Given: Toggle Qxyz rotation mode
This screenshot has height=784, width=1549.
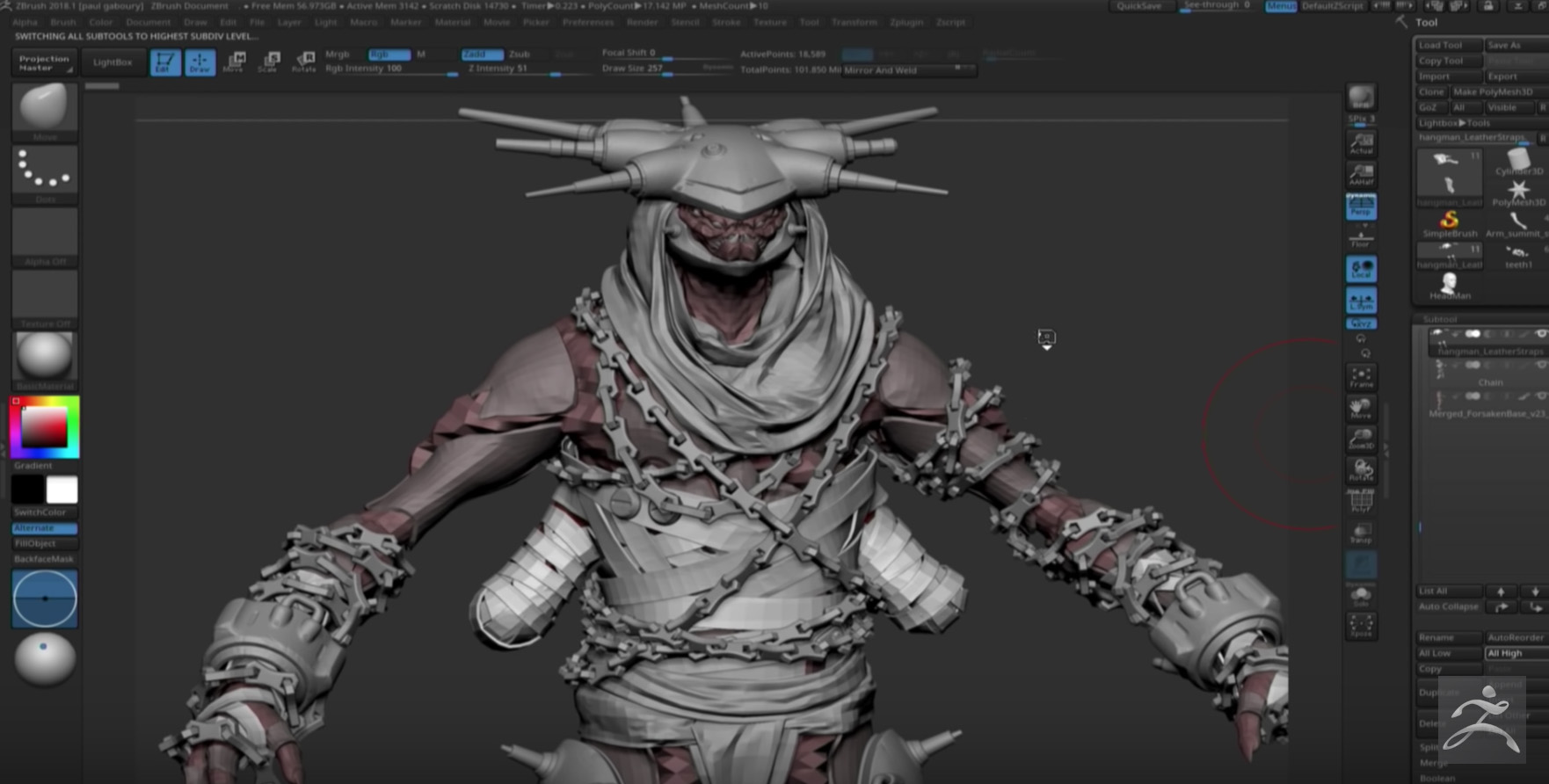Looking at the screenshot, I should click(1361, 324).
